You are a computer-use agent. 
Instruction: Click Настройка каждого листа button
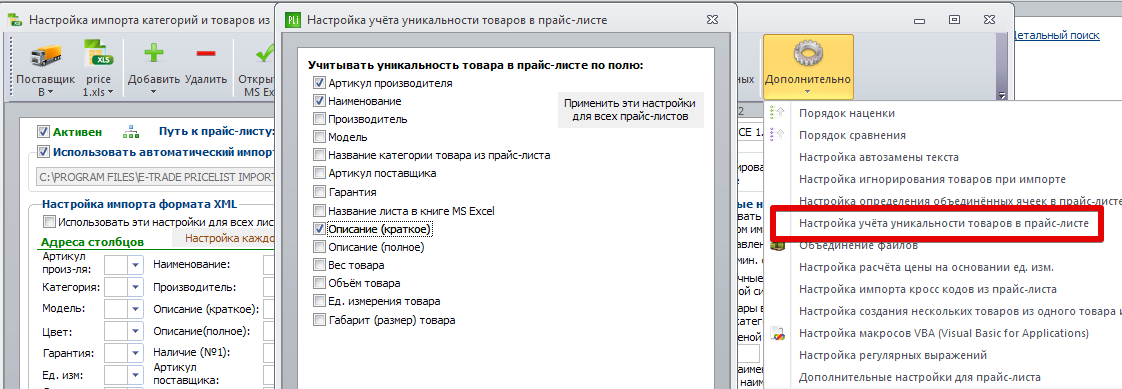click(224, 237)
